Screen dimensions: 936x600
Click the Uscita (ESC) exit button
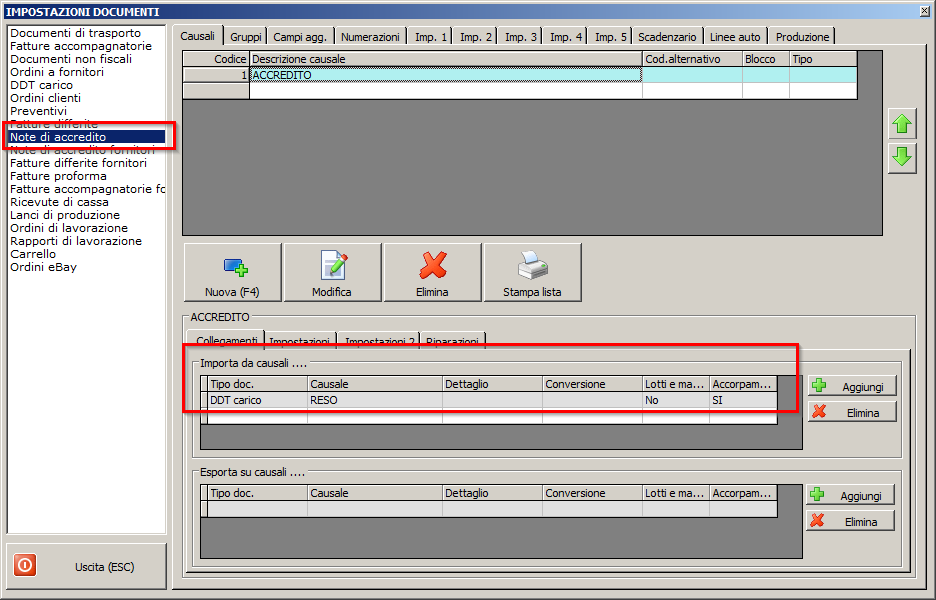coord(87,566)
